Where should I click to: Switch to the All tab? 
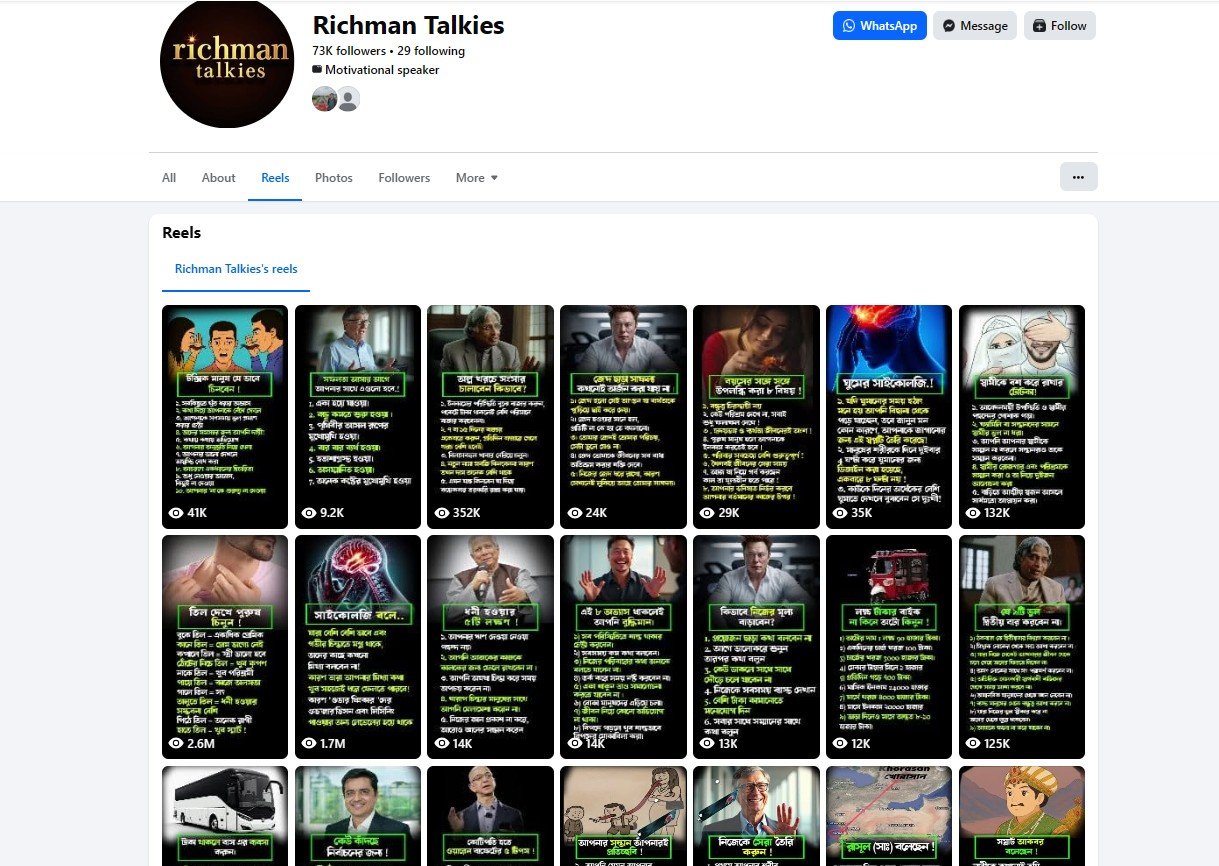coord(169,178)
